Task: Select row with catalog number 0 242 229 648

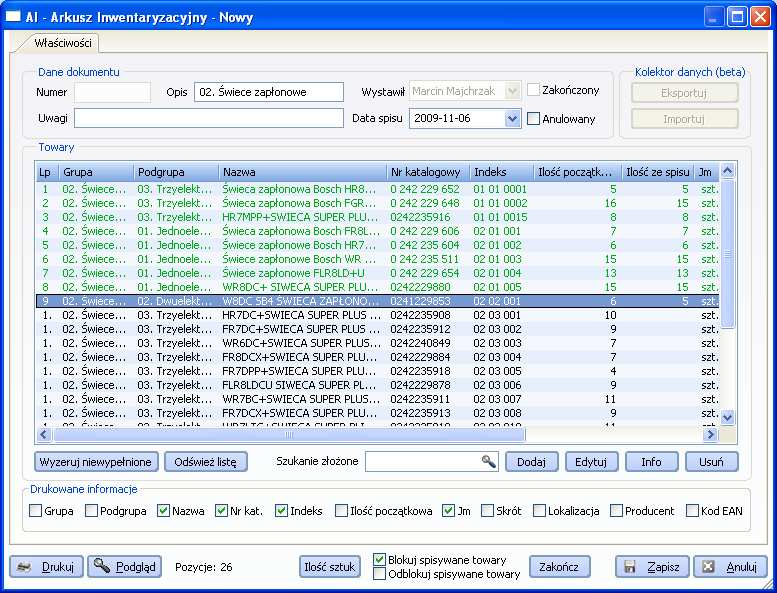Action: coord(378,203)
